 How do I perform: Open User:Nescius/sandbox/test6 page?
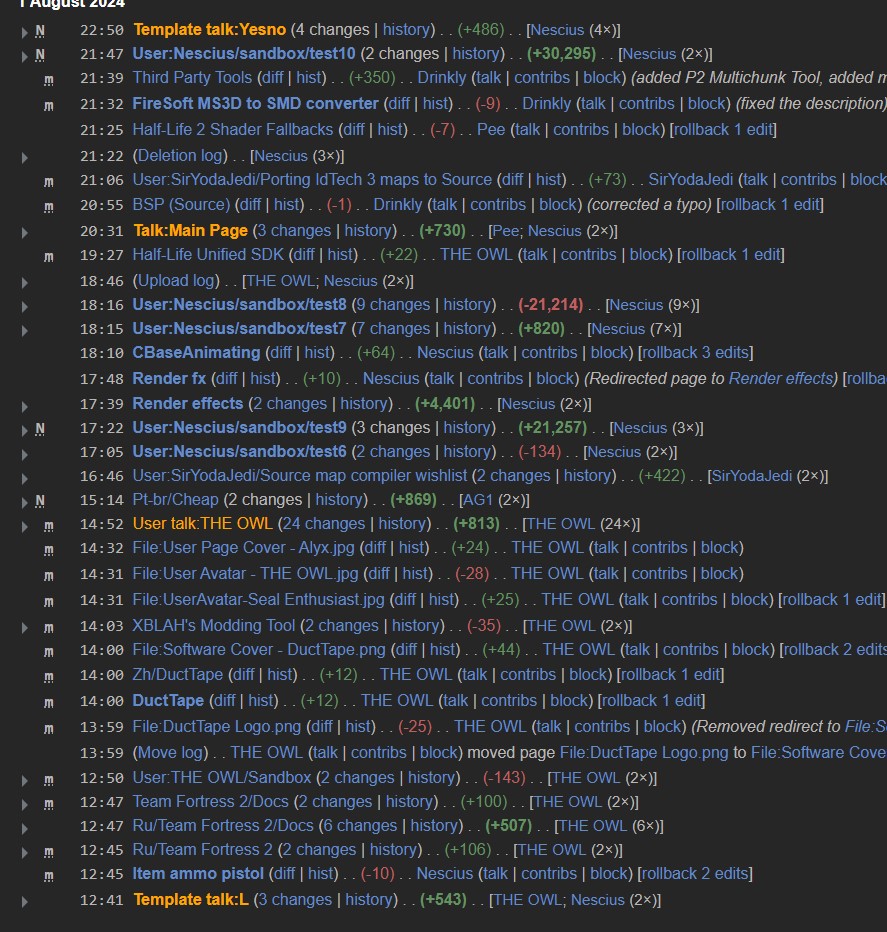tap(239, 451)
